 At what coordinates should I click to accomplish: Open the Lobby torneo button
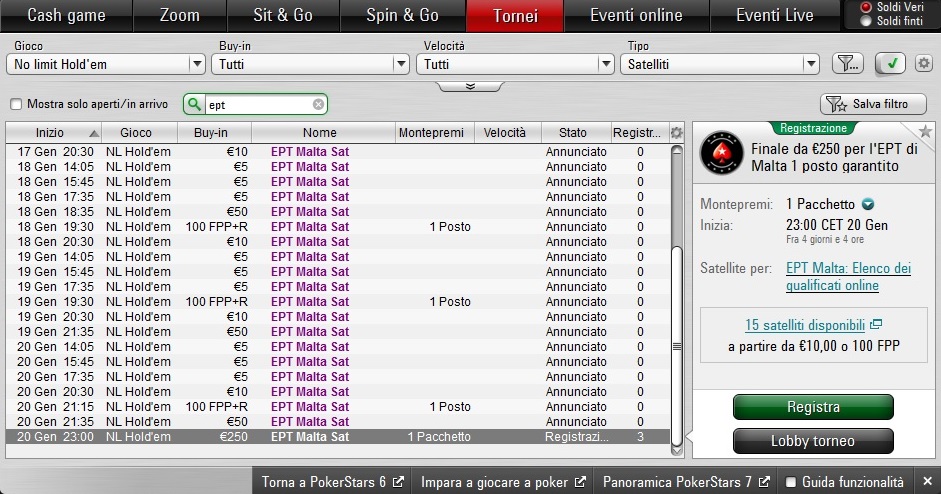813,441
